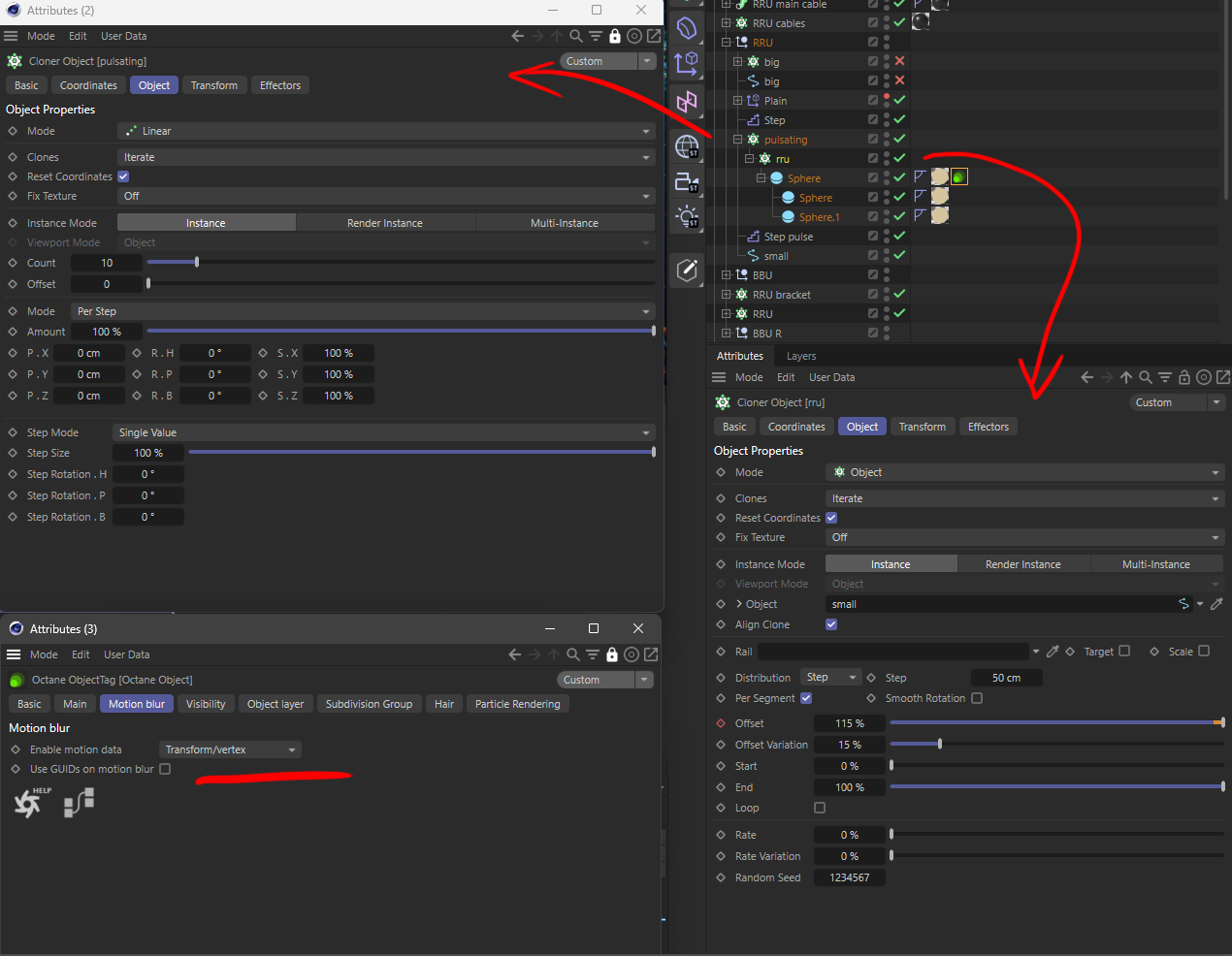Enable the Target checkbox
This screenshot has width=1232, height=956.
[x=1124, y=652]
